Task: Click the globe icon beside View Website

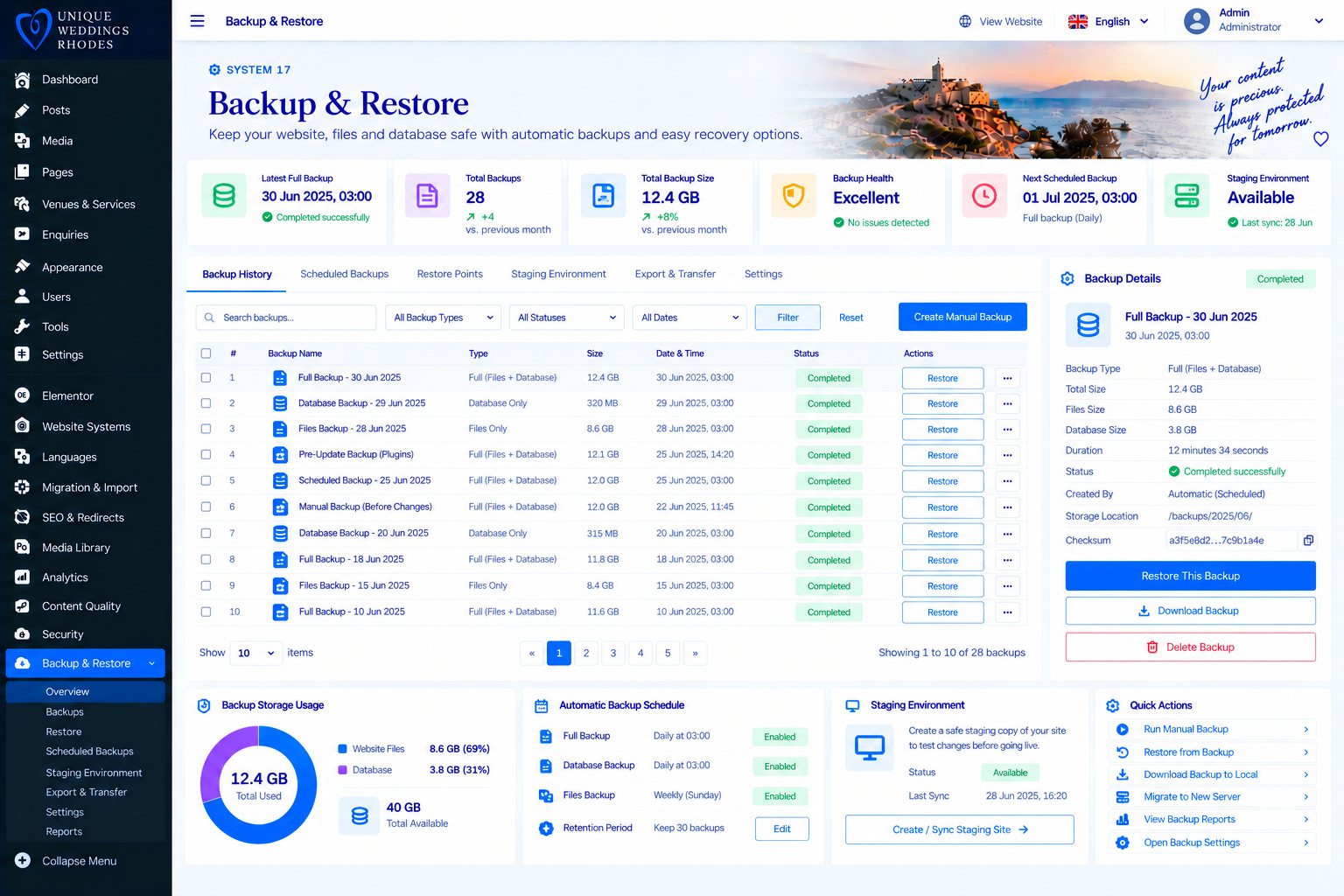Action: 965,21
